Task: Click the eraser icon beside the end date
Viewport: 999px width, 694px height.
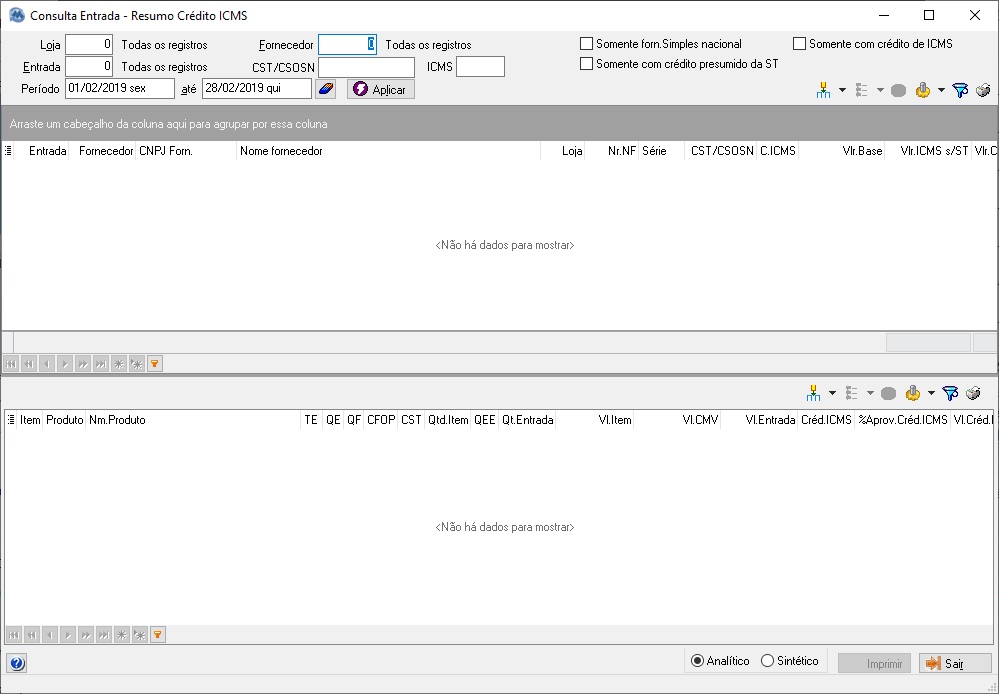Action: [326, 89]
